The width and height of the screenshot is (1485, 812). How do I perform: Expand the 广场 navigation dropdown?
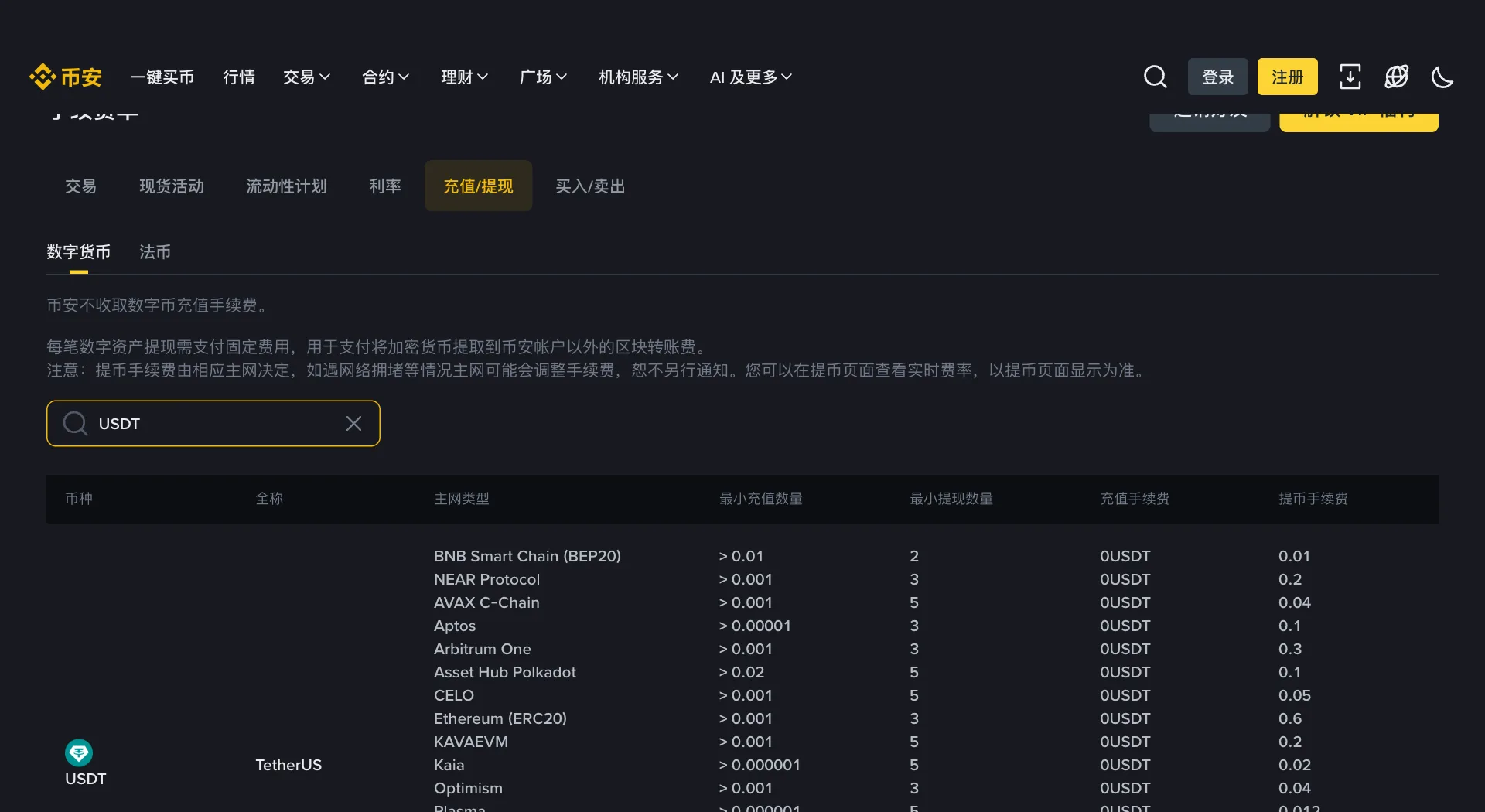[x=544, y=77]
